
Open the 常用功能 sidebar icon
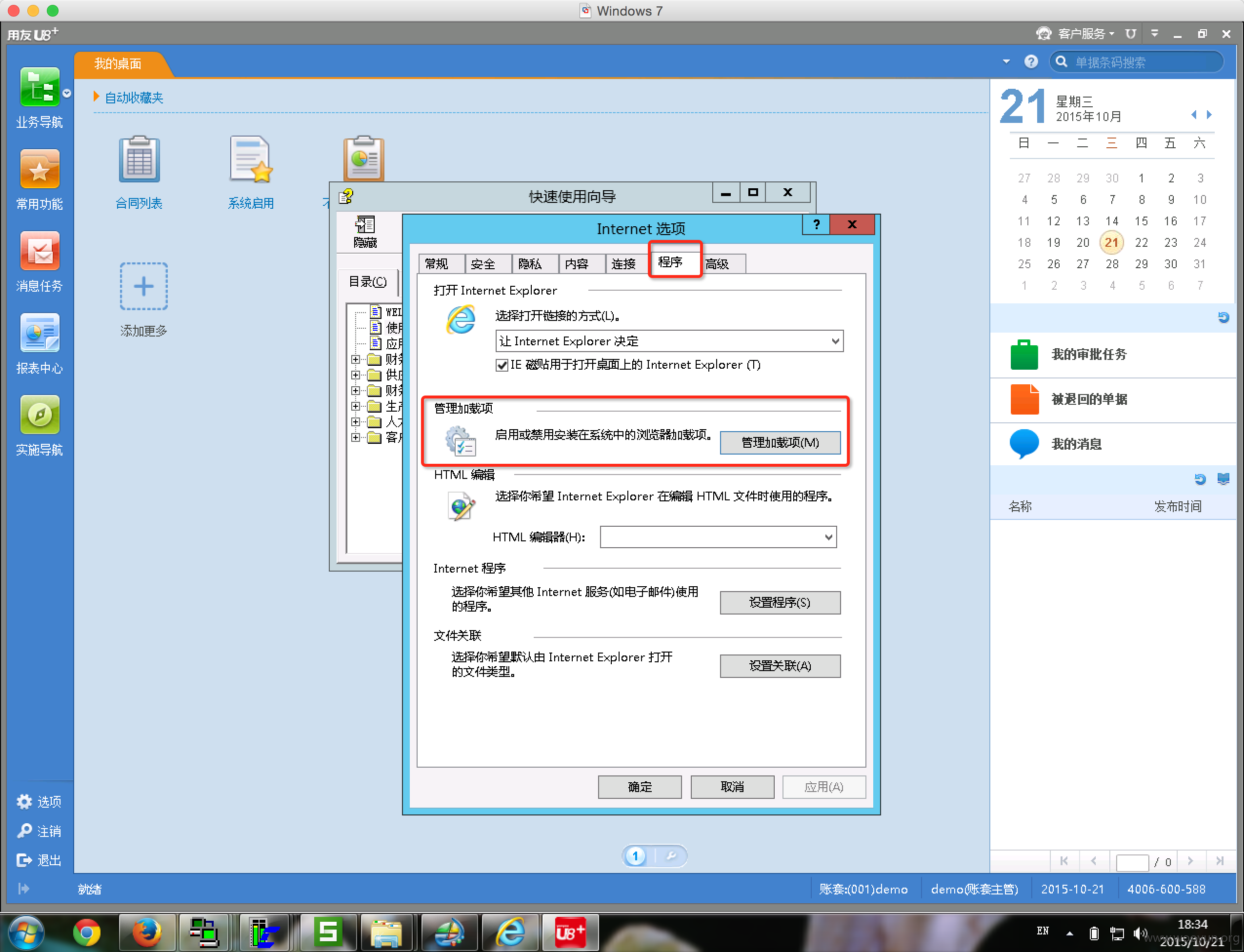[39, 169]
